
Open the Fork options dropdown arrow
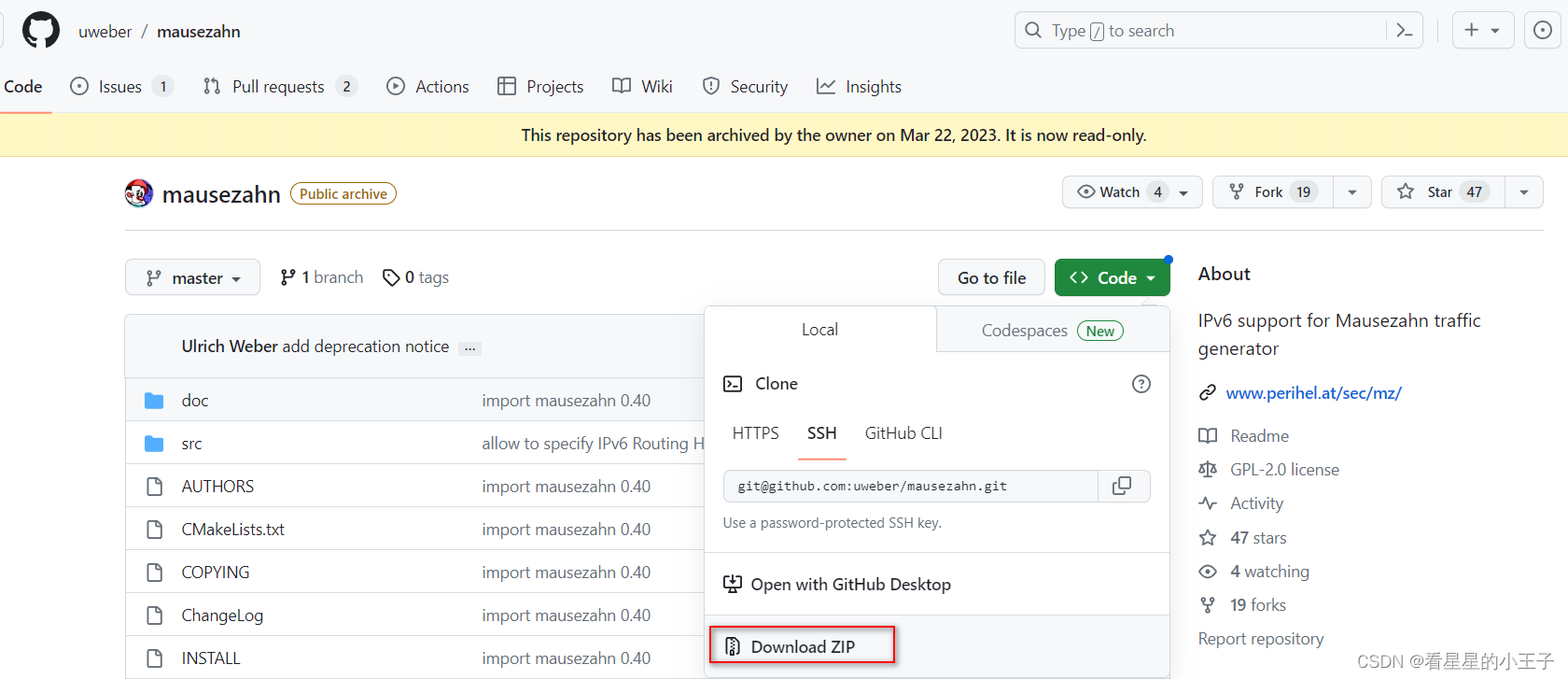[x=1351, y=192]
